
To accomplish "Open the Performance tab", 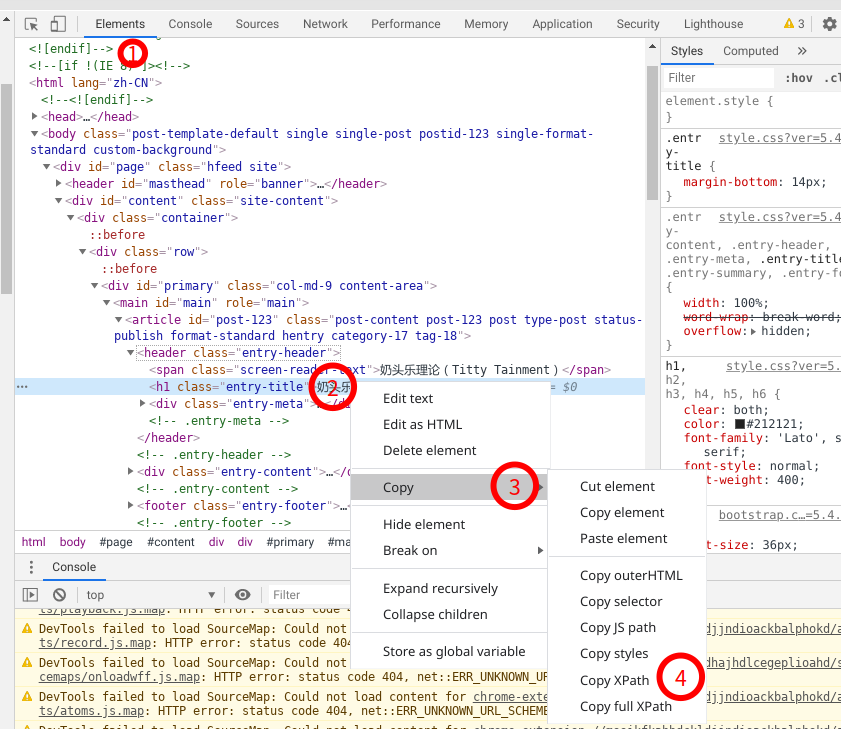I will click(405, 24).
